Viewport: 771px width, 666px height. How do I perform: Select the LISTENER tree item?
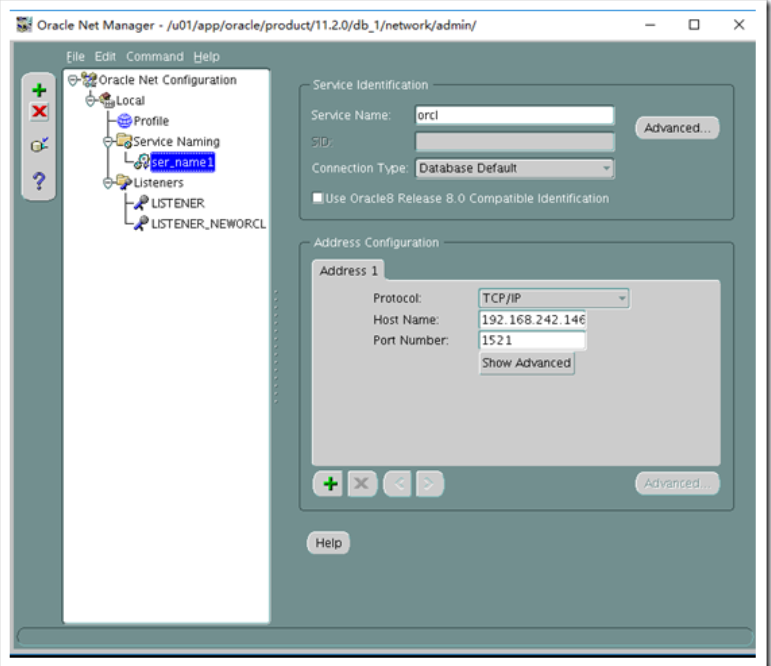coord(178,203)
